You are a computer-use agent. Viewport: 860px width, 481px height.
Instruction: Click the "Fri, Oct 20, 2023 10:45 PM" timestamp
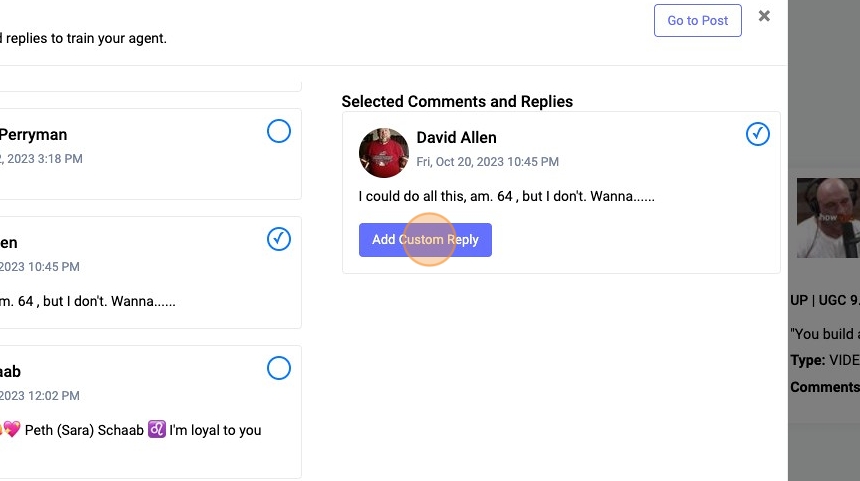[x=487, y=161]
